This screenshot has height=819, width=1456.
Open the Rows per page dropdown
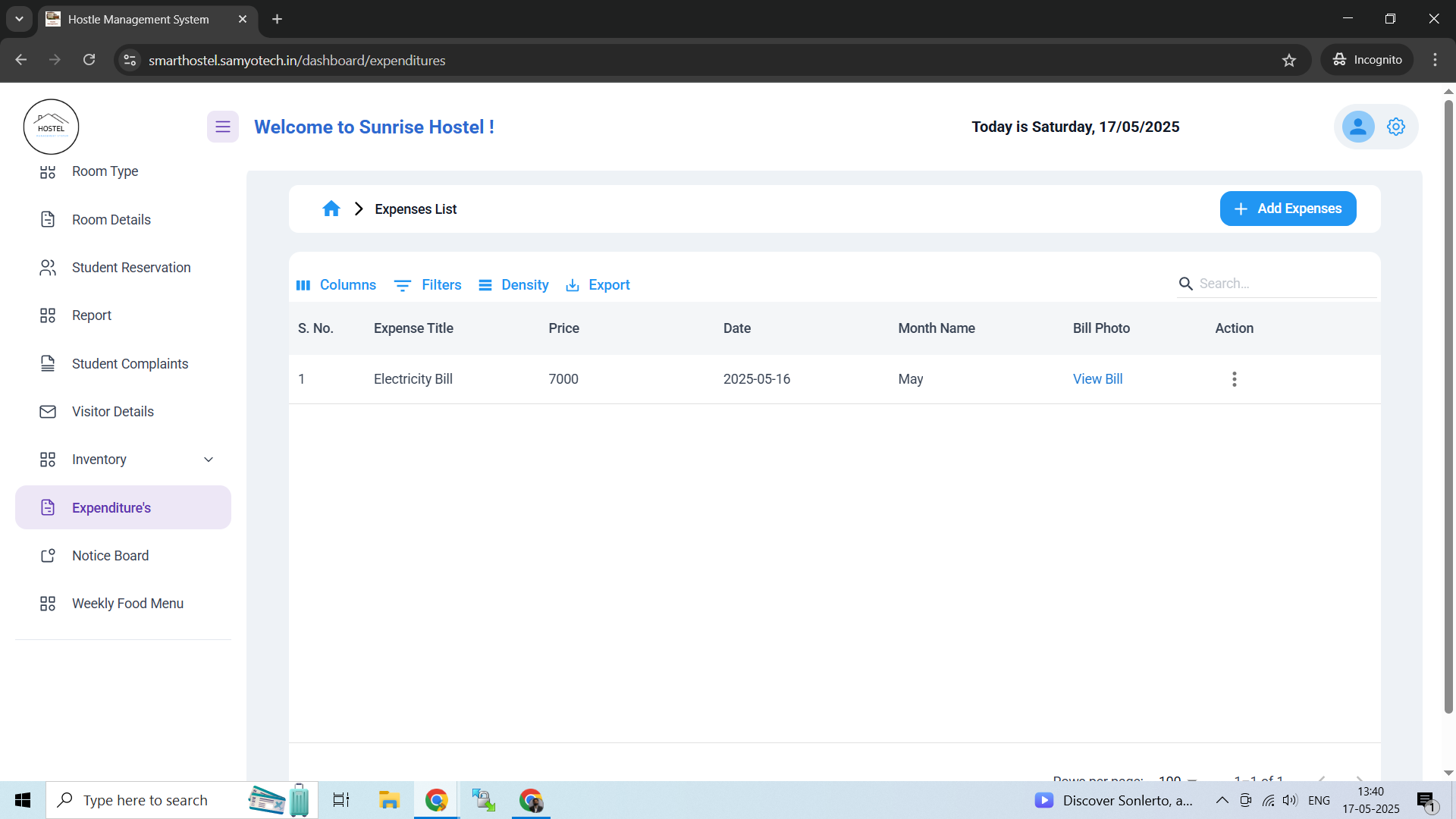click(1177, 780)
